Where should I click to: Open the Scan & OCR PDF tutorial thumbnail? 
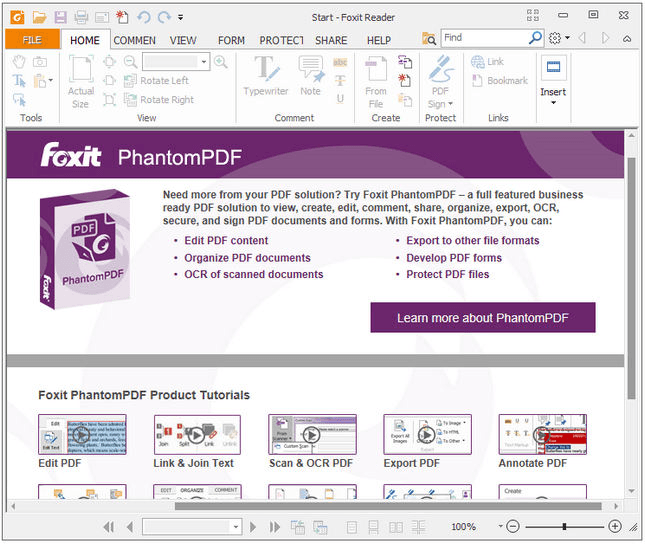311,435
